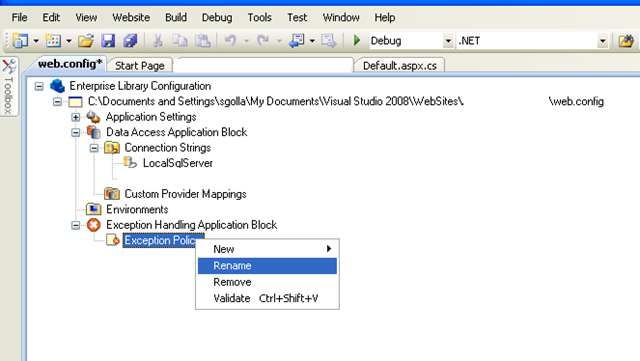Open the Debug menu
Image resolution: width=640 pixels, height=361 pixels.
coord(217,18)
